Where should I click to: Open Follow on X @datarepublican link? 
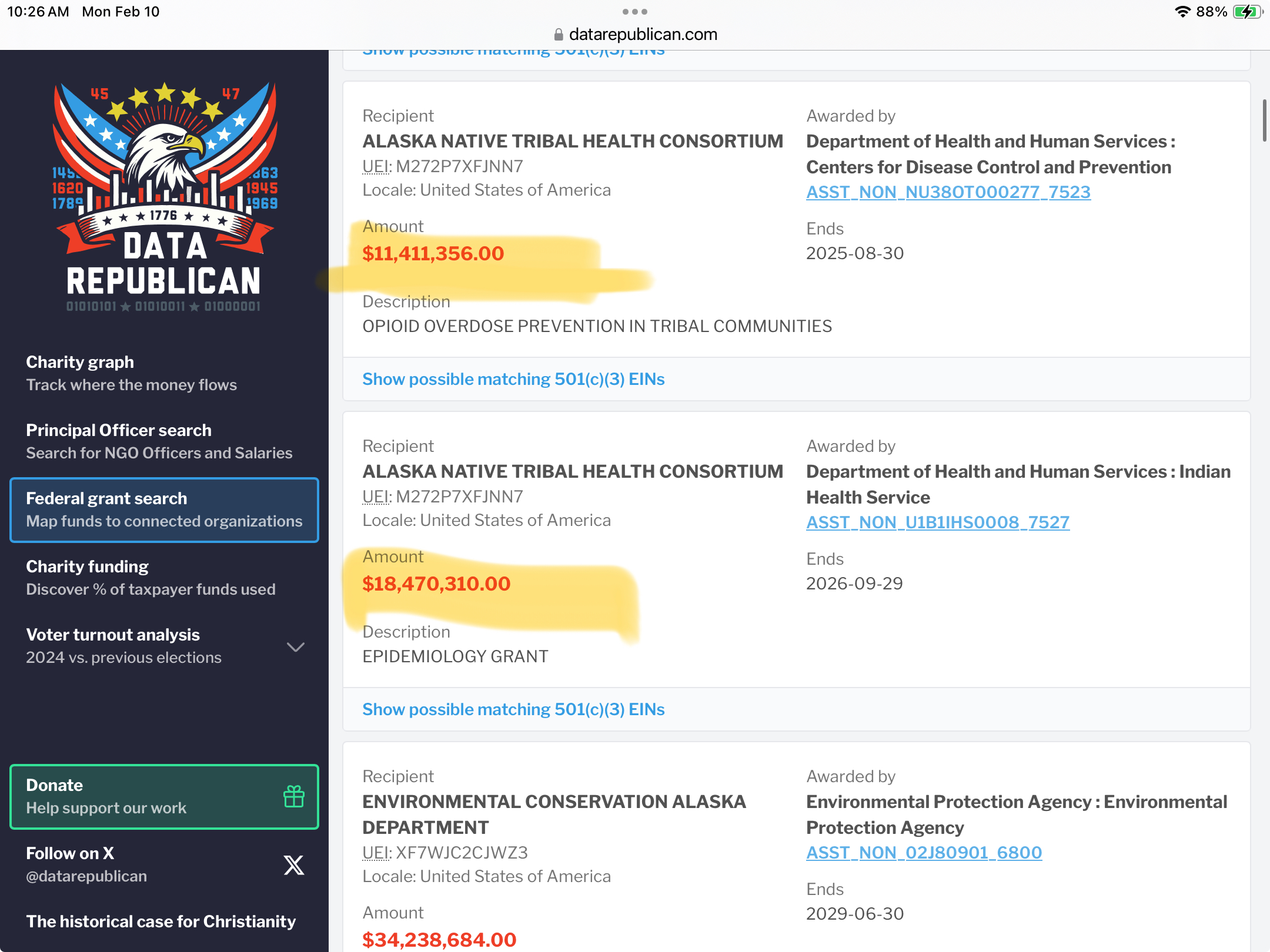(164, 864)
